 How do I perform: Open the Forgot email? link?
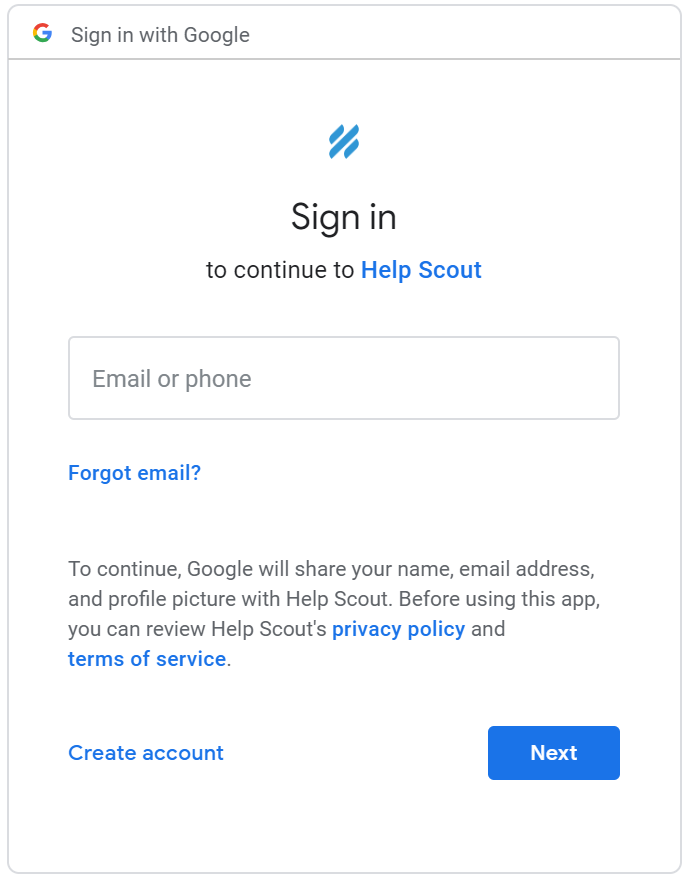[x=135, y=473]
